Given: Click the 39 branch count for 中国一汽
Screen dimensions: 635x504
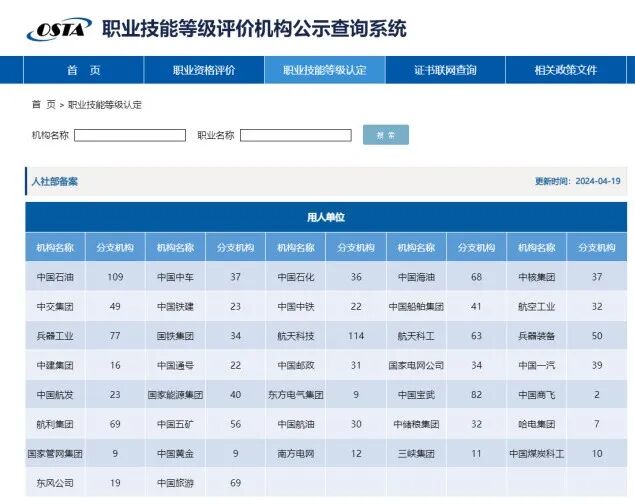Looking at the screenshot, I should point(597,365).
